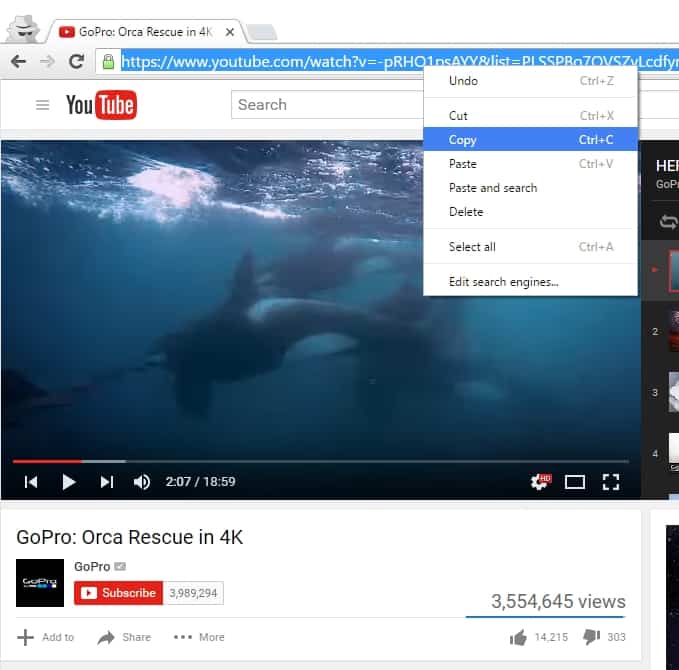Click the green padlock security icon
Screen dimensions: 679x670
(108, 61)
